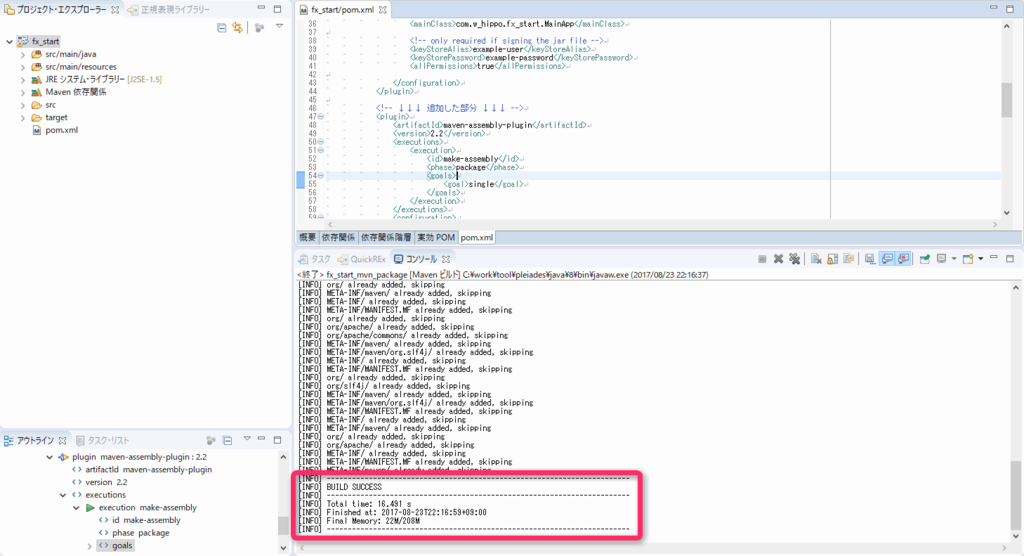Toggle show console on standard error change
The width and height of the screenshot is (1024, 556).
(x=903, y=259)
